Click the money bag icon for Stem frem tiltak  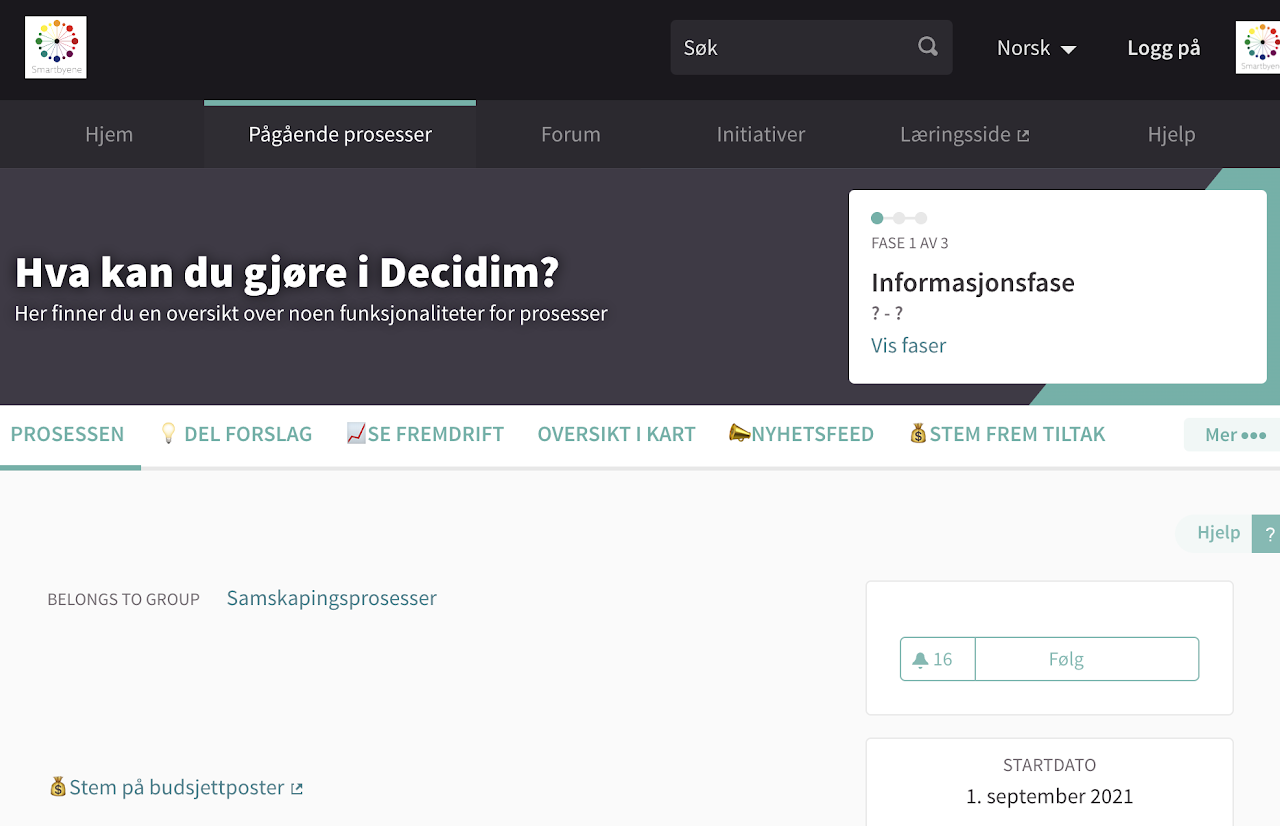point(918,433)
